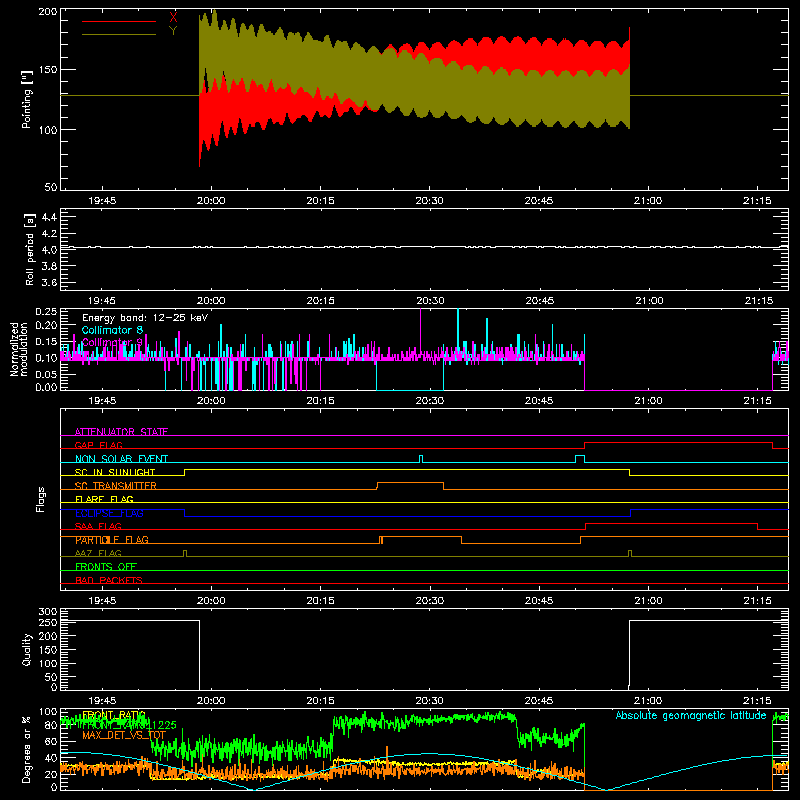Click the SC_IN_SUNLIGHT flag label
Screen dimensions: 800x800
tap(115, 472)
